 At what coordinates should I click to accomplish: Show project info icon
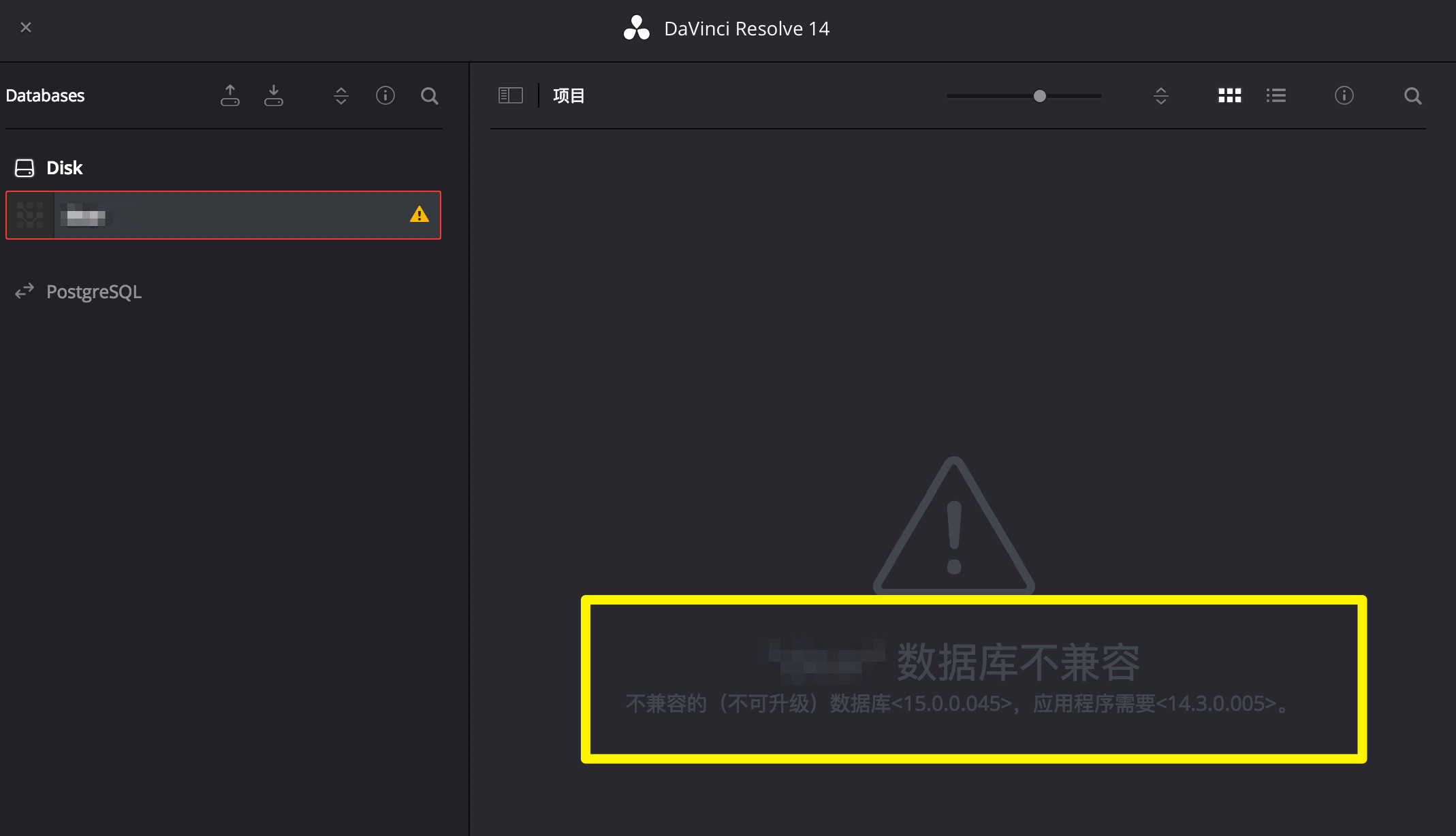click(1344, 95)
